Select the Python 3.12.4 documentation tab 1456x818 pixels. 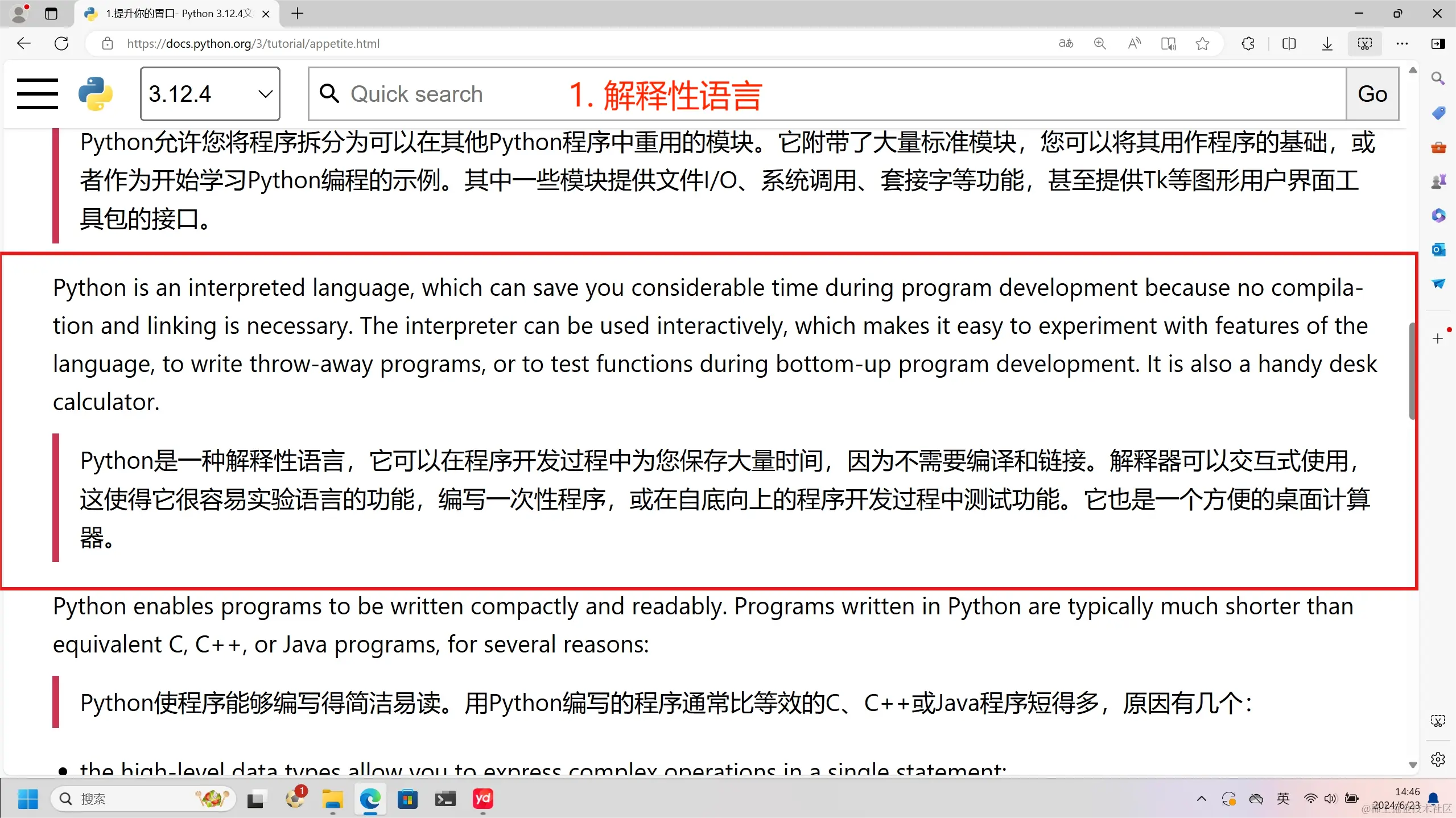click(x=171, y=14)
